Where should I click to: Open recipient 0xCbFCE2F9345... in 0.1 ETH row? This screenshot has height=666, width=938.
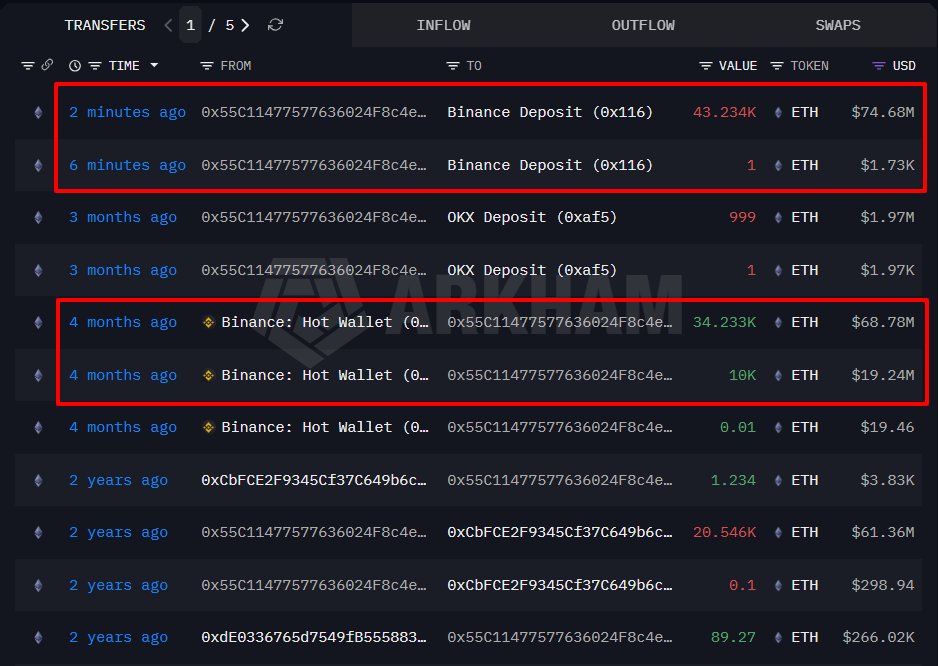tap(559, 585)
